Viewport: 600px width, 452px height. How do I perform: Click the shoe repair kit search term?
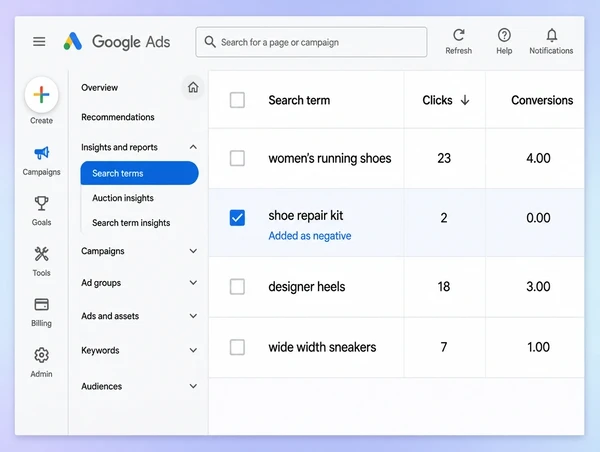305,215
